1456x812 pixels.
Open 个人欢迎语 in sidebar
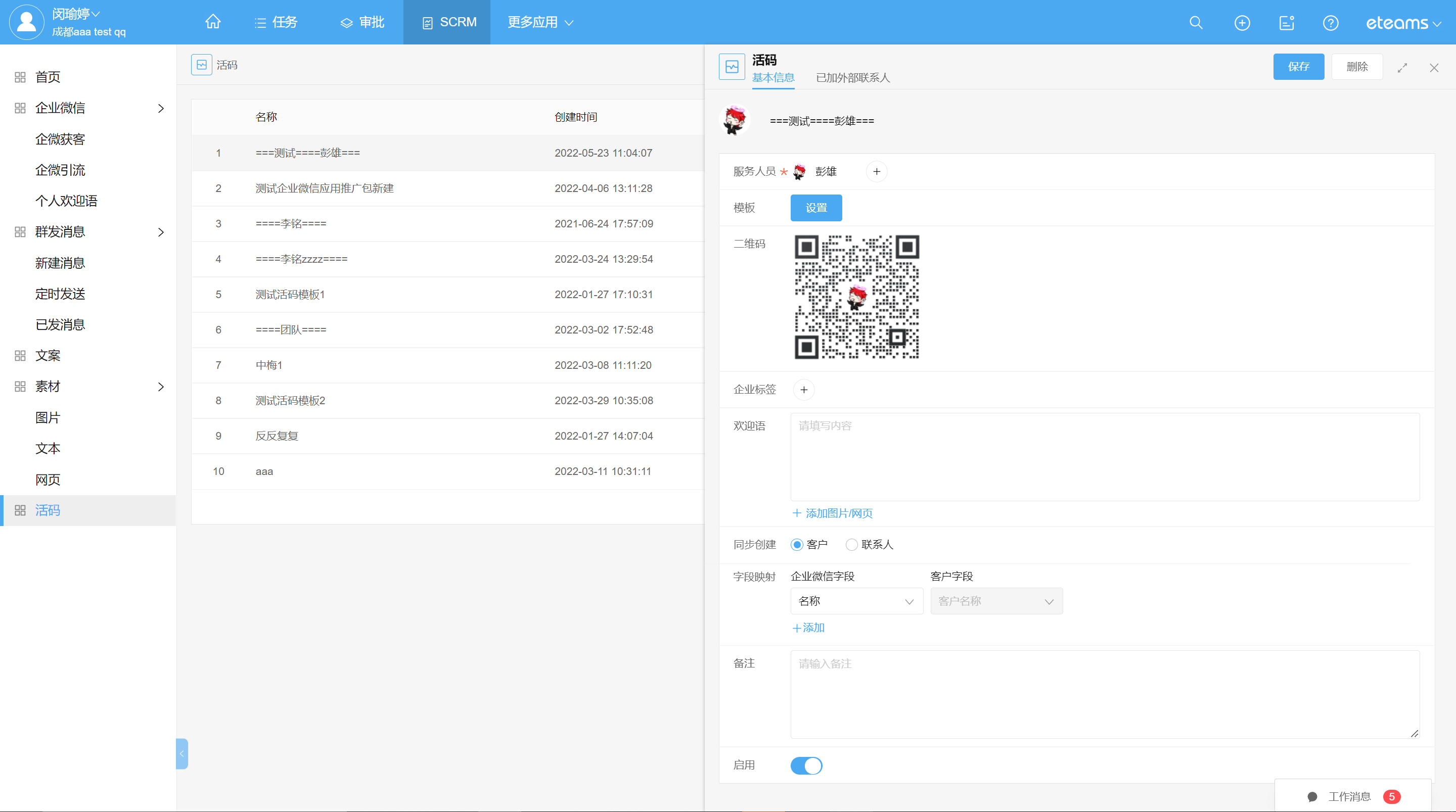[66, 201]
